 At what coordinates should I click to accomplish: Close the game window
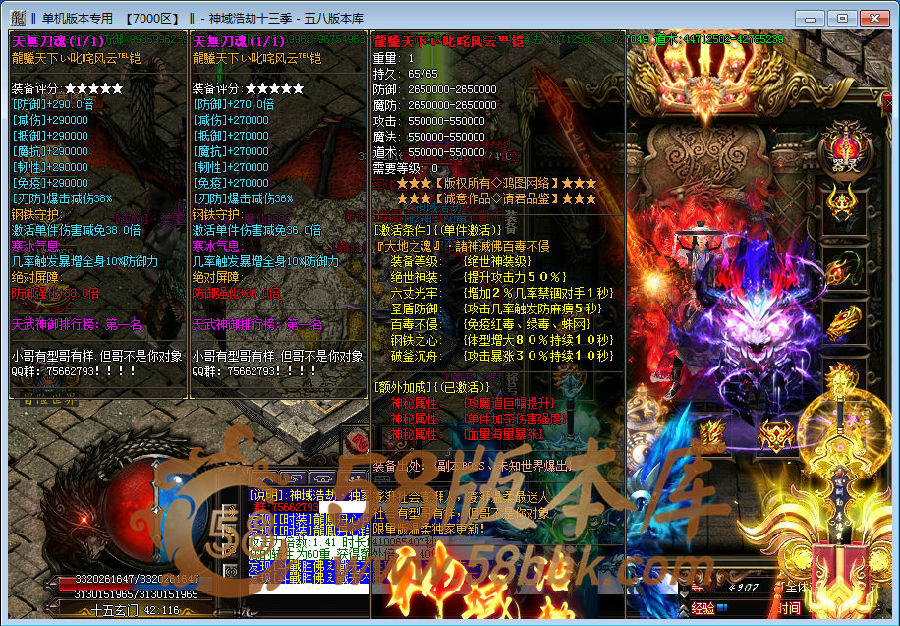click(x=875, y=19)
